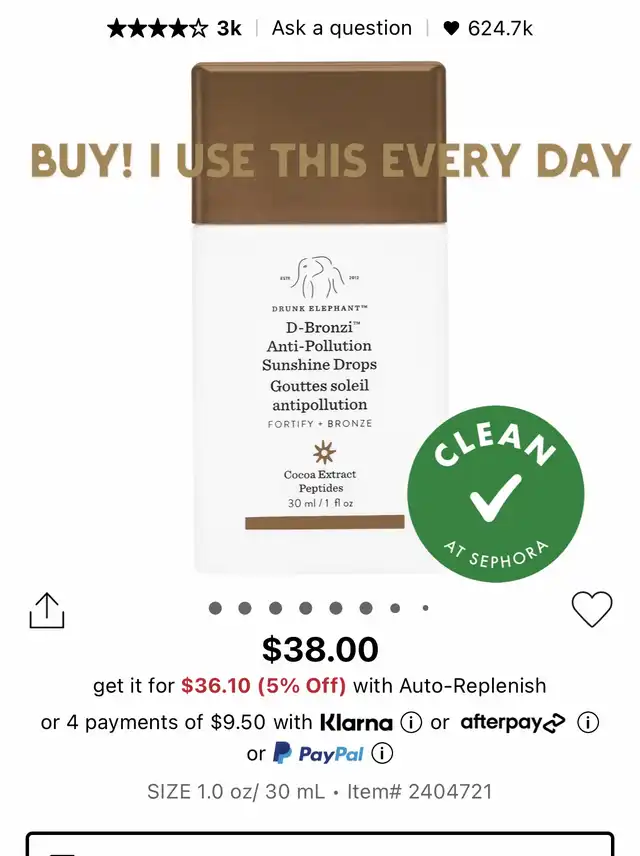The width and height of the screenshot is (640, 856).
Task: Select the third carousel page dot
Action: click(276, 608)
